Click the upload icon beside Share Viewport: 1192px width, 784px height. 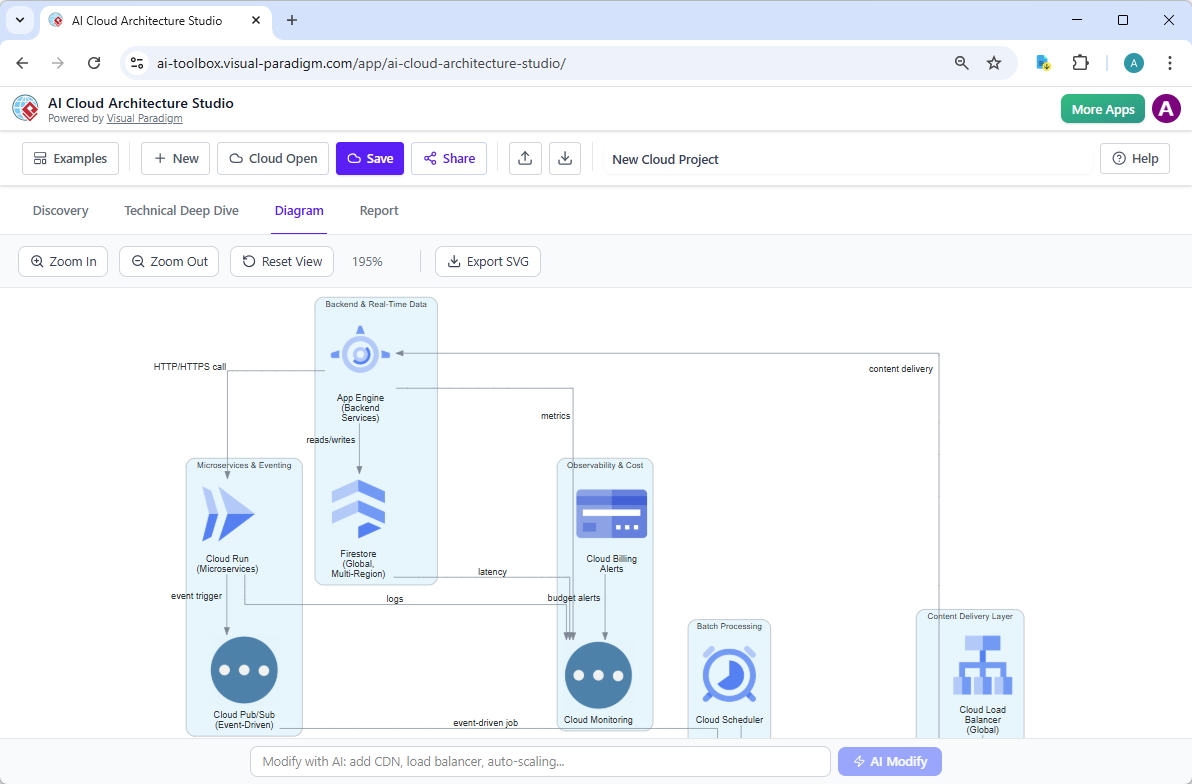point(525,158)
